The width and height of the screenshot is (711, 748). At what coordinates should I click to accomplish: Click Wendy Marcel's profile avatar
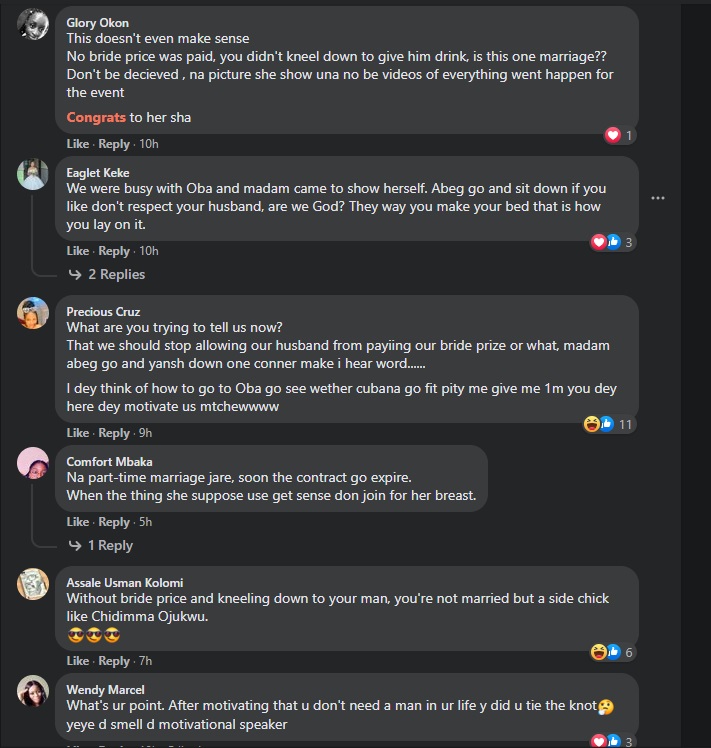(33, 691)
